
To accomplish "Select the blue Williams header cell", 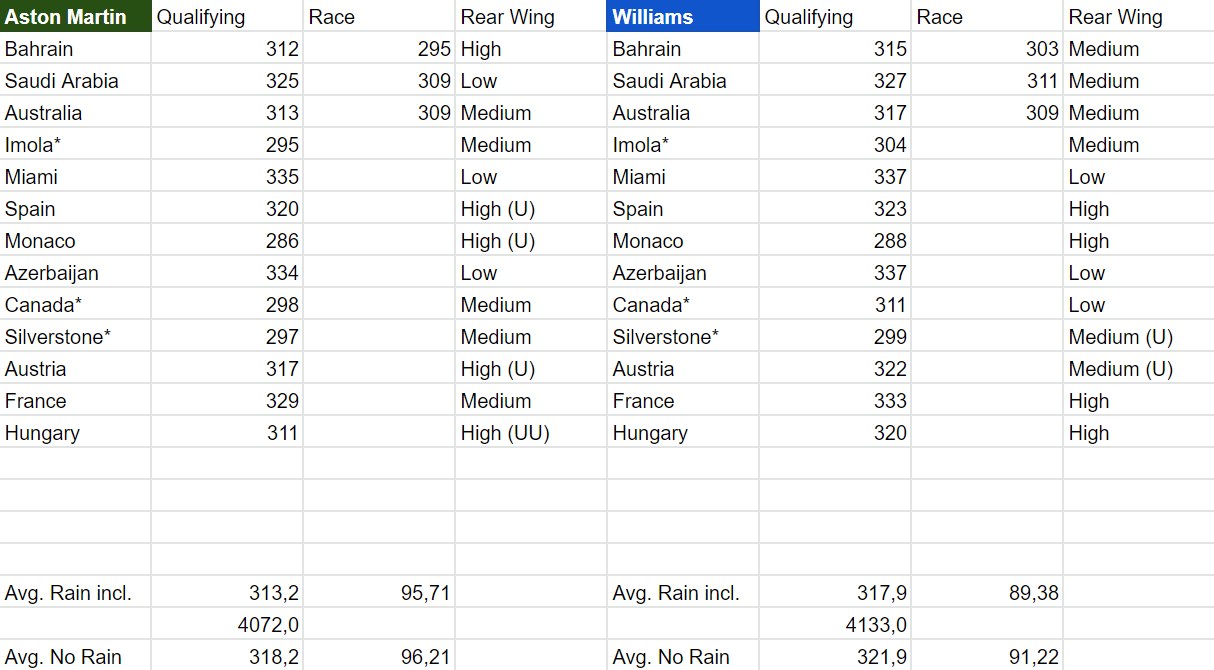I will (682, 17).
